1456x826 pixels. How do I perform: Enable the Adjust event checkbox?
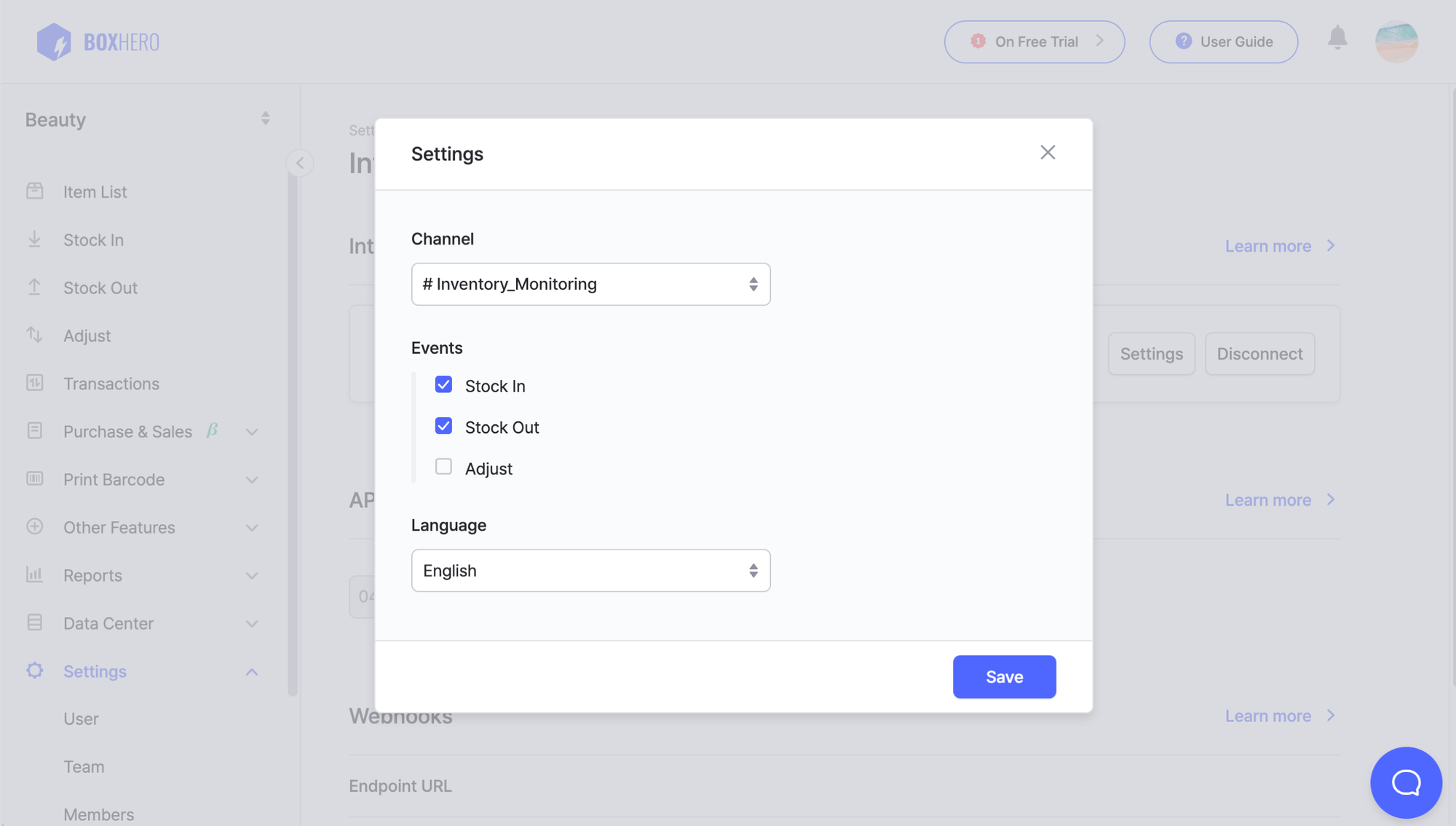[443, 466]
